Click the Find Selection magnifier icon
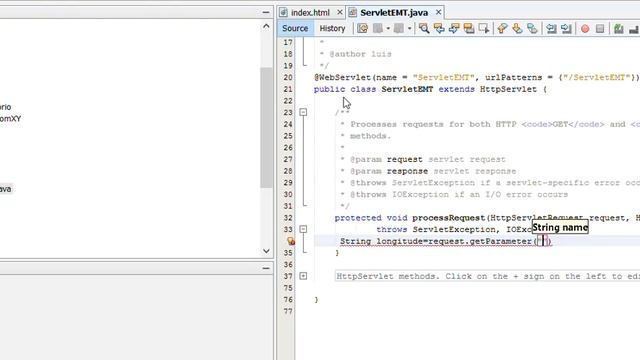640x360 pixels. (x=424, y=28)
